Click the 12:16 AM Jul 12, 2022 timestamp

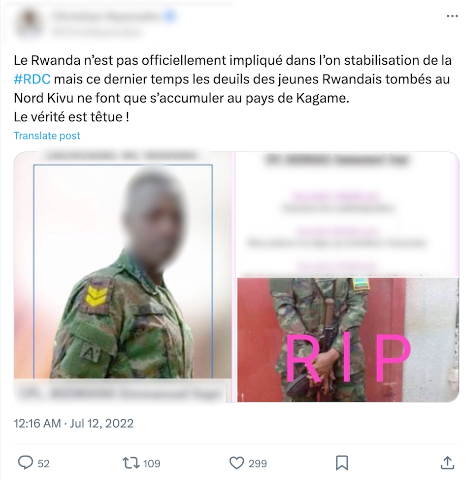coord(74,423)
